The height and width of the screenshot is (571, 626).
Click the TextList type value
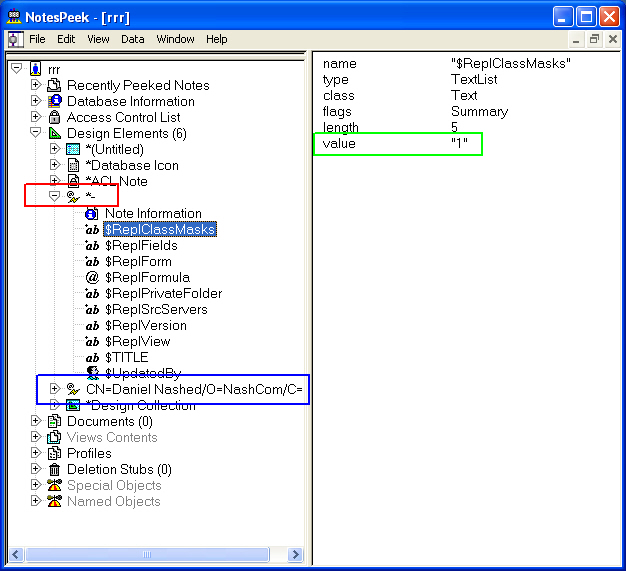point(474,79)
